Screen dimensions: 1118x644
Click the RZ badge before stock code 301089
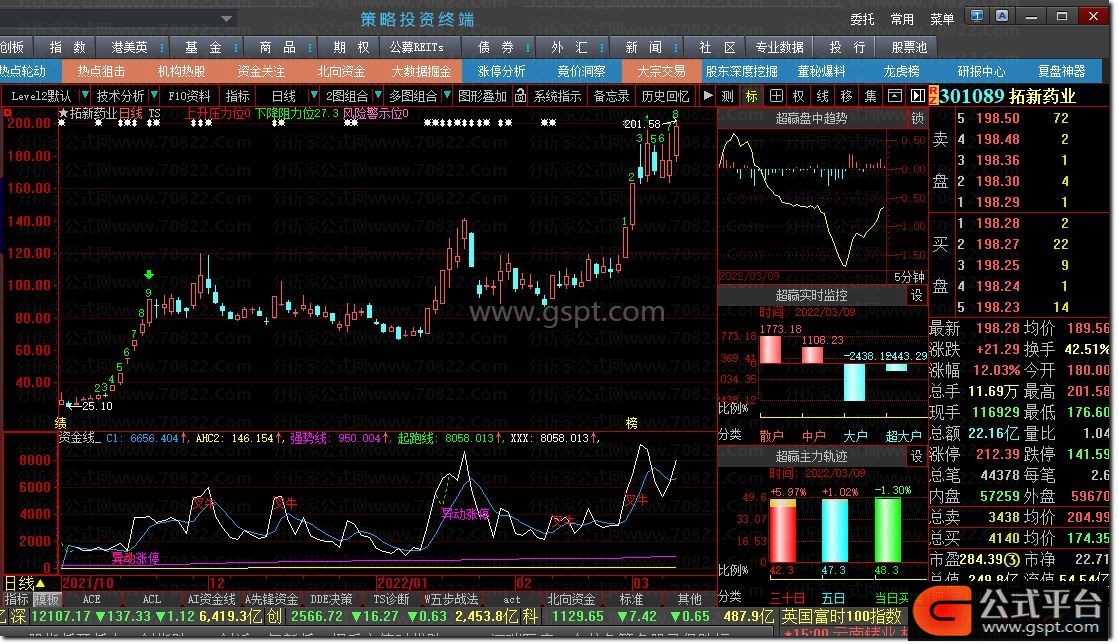[933, 96]
